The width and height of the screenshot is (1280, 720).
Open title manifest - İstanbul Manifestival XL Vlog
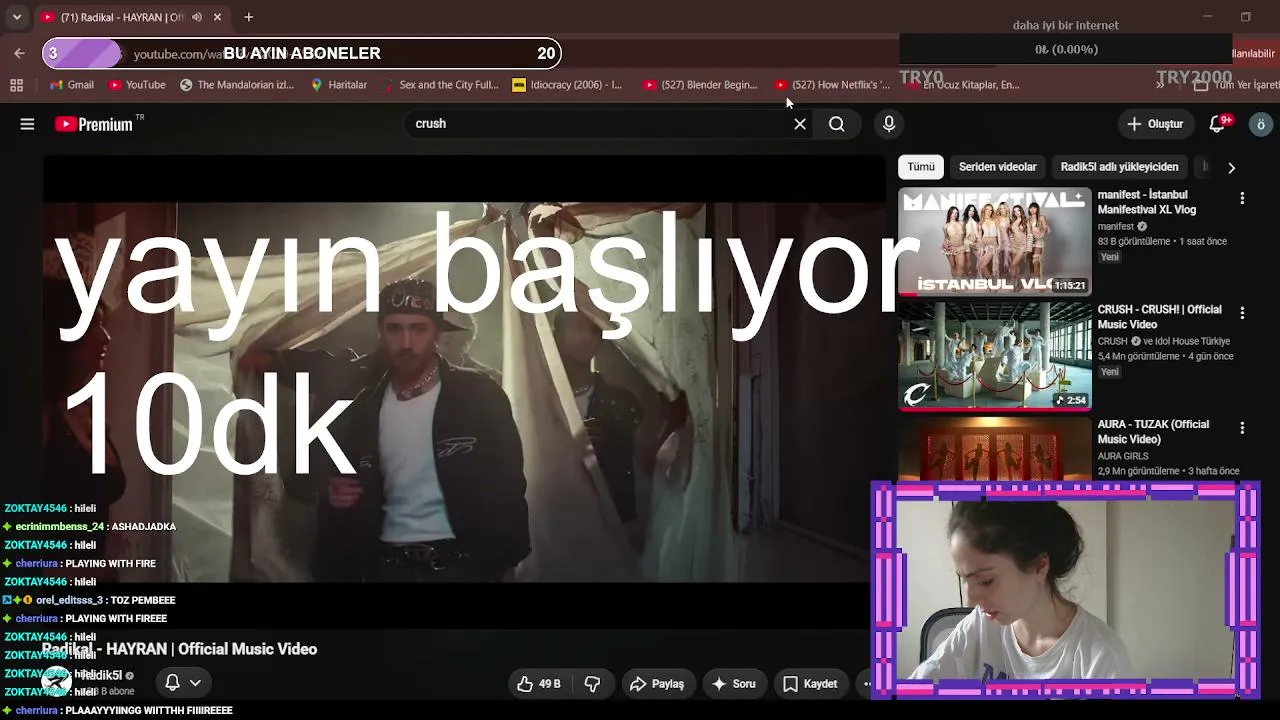1147,202
